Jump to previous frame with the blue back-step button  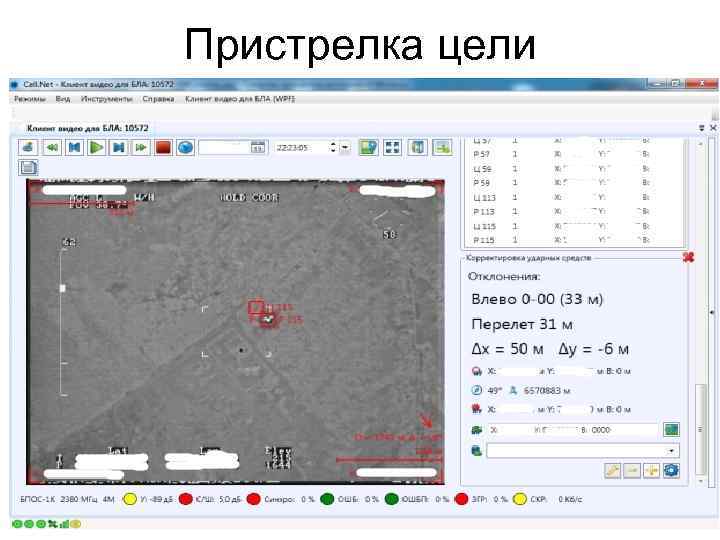click(74, 147)
